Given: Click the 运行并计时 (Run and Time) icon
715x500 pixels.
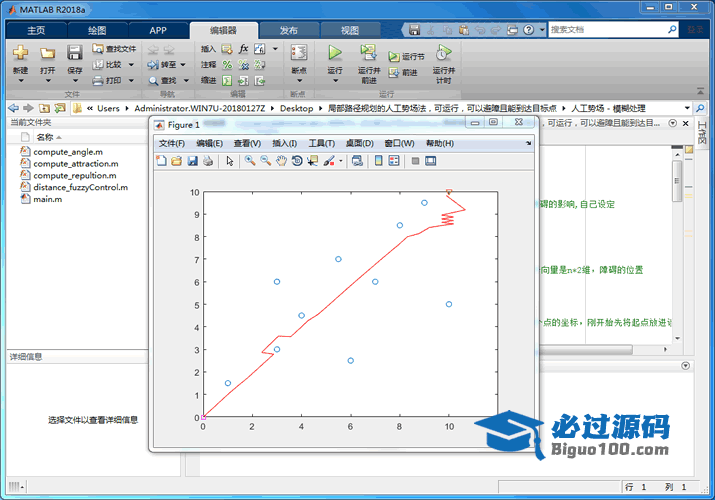Looking at the screenshot, I should point(443,52).
